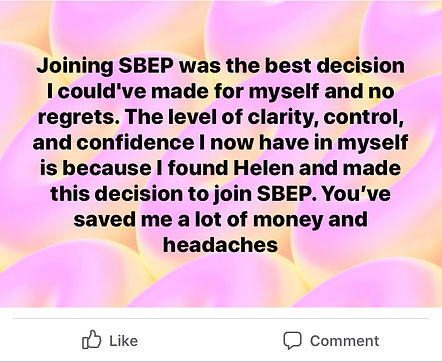Screen dimensions: 442x362
Task: Click the line 'this decision to join SBEP. You've'
Action: (x=220, y=194)
